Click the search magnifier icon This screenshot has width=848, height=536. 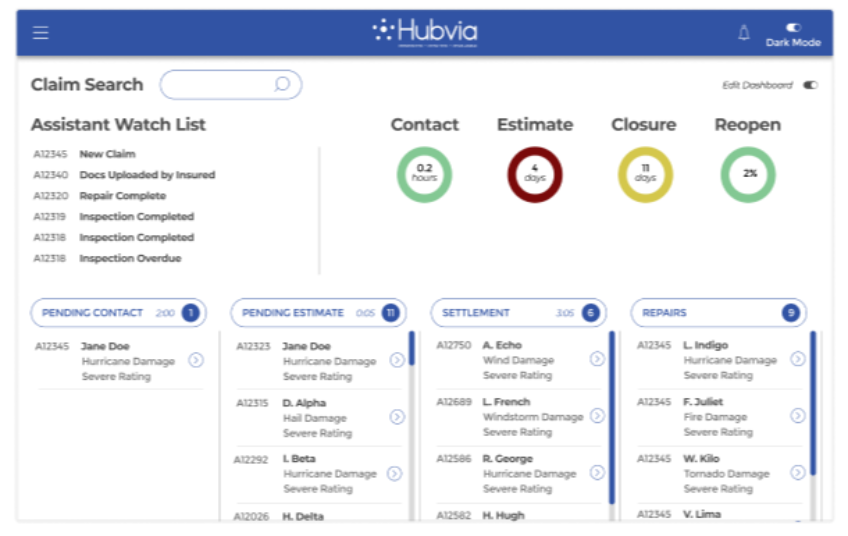282,85
